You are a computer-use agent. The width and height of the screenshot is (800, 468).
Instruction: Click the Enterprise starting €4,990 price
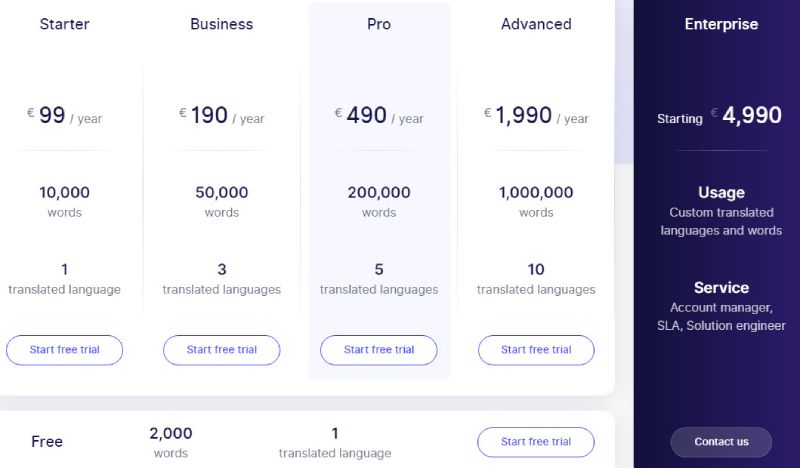pyautogui.click(x=720, y=116)
